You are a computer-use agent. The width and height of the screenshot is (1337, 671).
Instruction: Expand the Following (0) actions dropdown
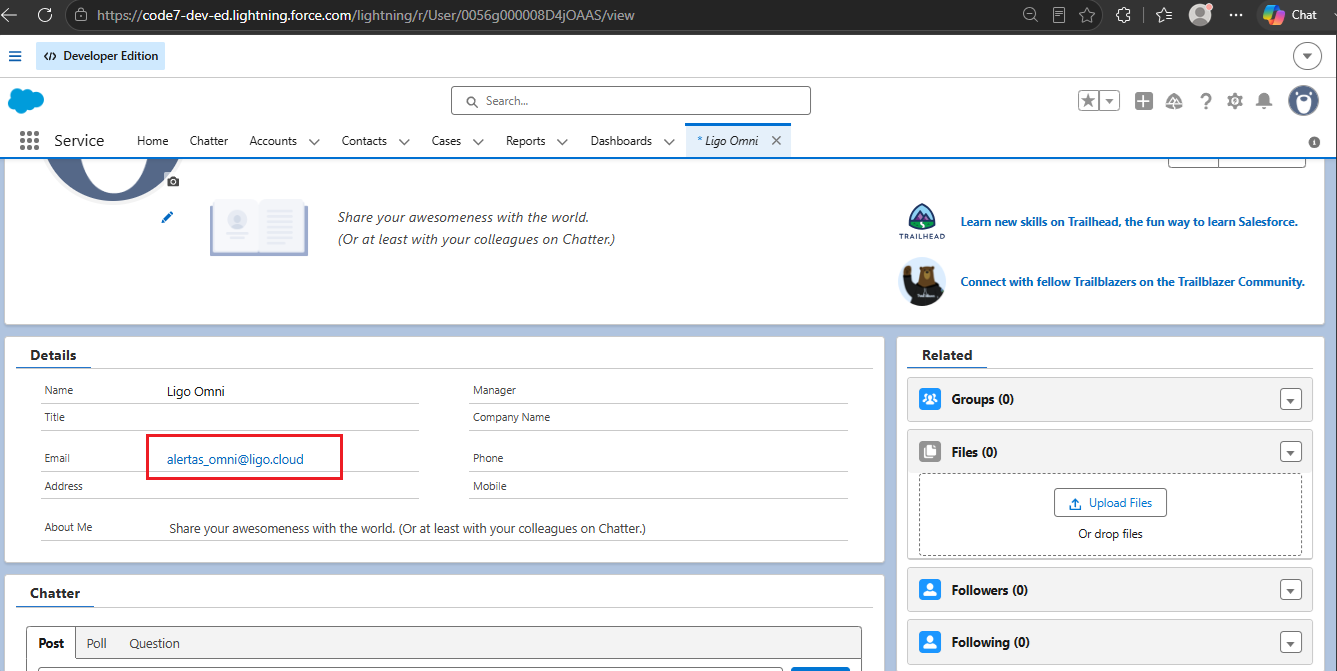point(1291,643)
